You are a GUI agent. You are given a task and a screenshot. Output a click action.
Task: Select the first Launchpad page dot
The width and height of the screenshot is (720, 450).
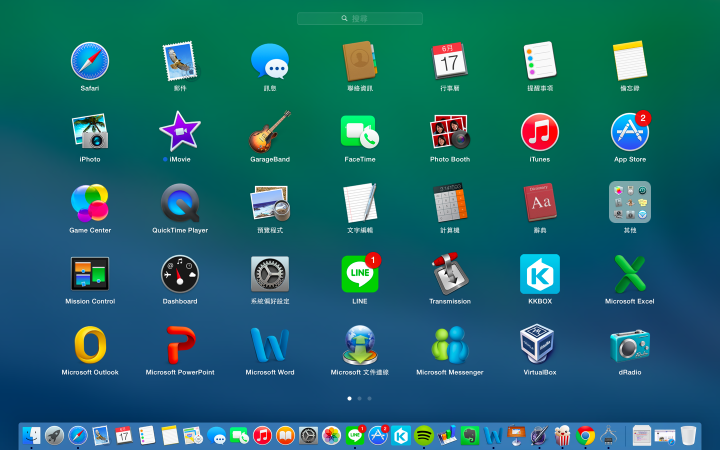click(349, 399)
